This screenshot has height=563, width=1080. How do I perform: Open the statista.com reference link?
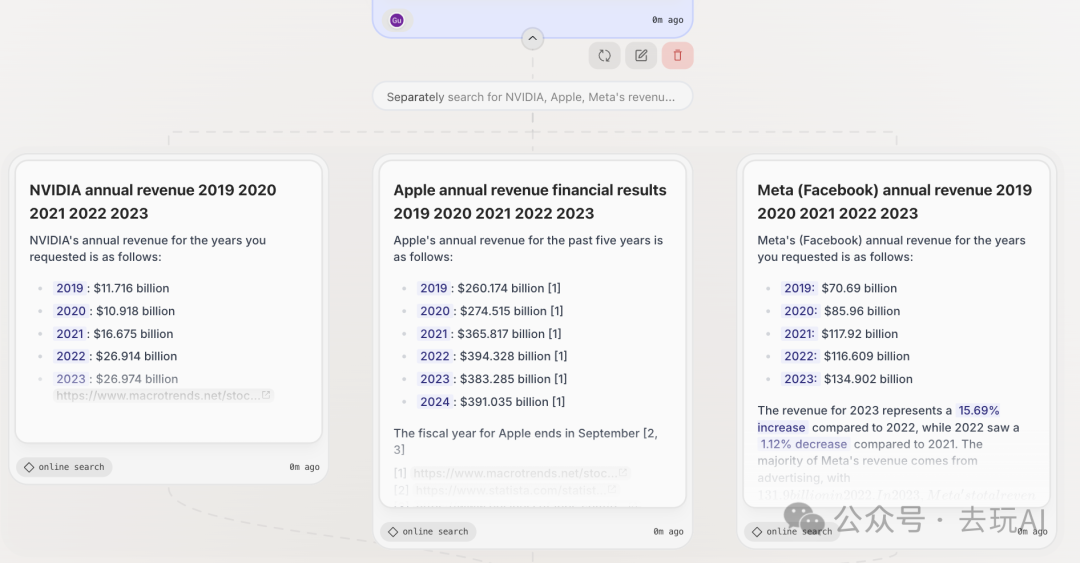[x=508, y=490]
